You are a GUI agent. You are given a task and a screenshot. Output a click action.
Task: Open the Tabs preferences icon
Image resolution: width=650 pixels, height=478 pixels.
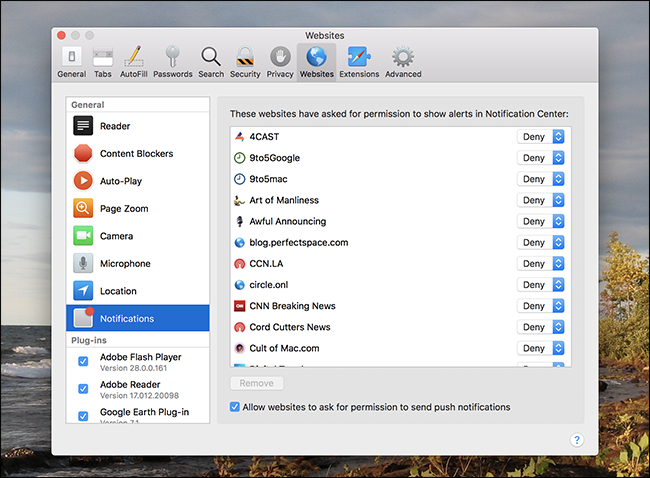coord(103,56)
